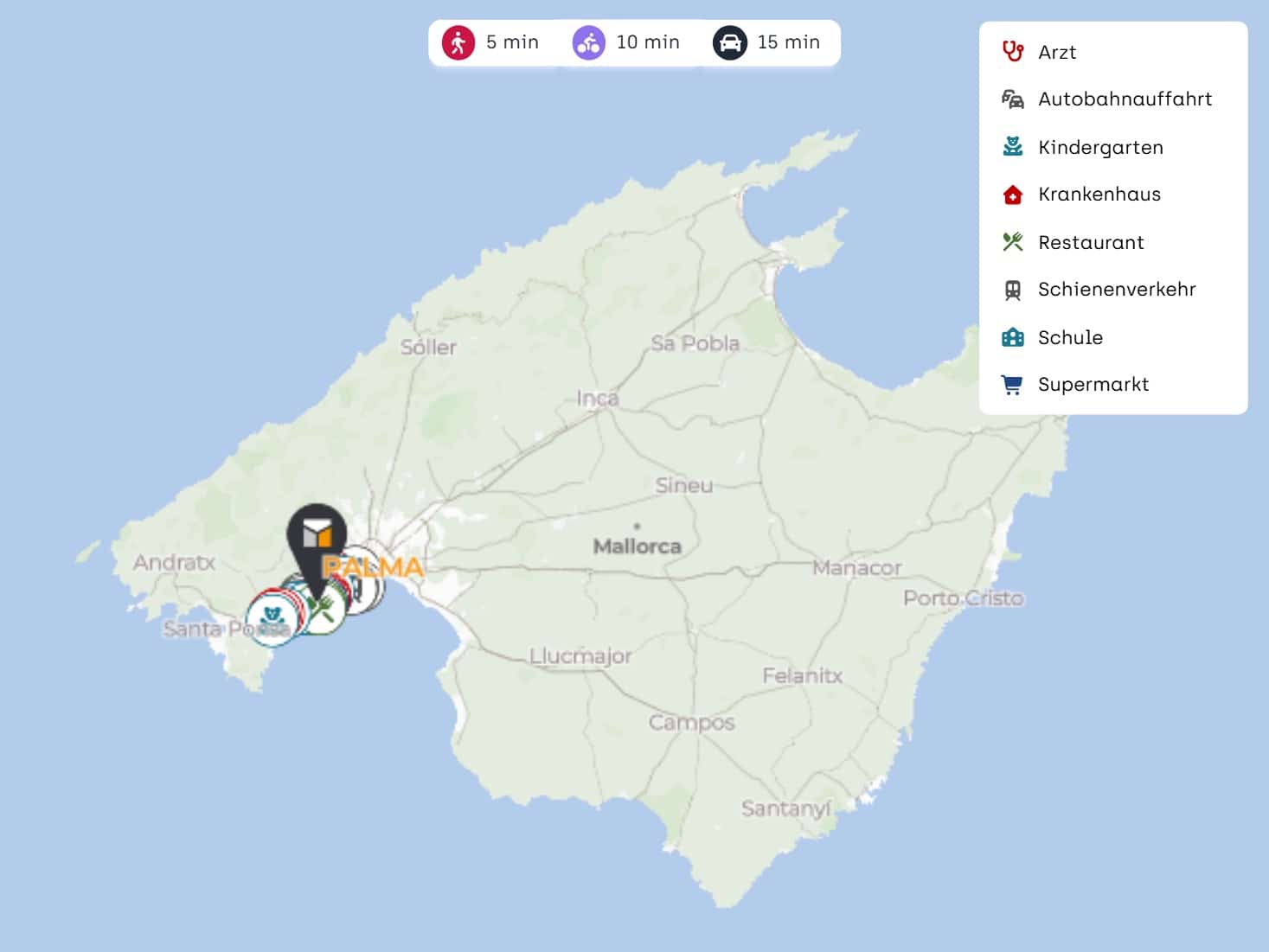Viewport: 1269px width, 952px height.
Task: Click the Llucmajor label on the map
Action: [x=580, y=656]
